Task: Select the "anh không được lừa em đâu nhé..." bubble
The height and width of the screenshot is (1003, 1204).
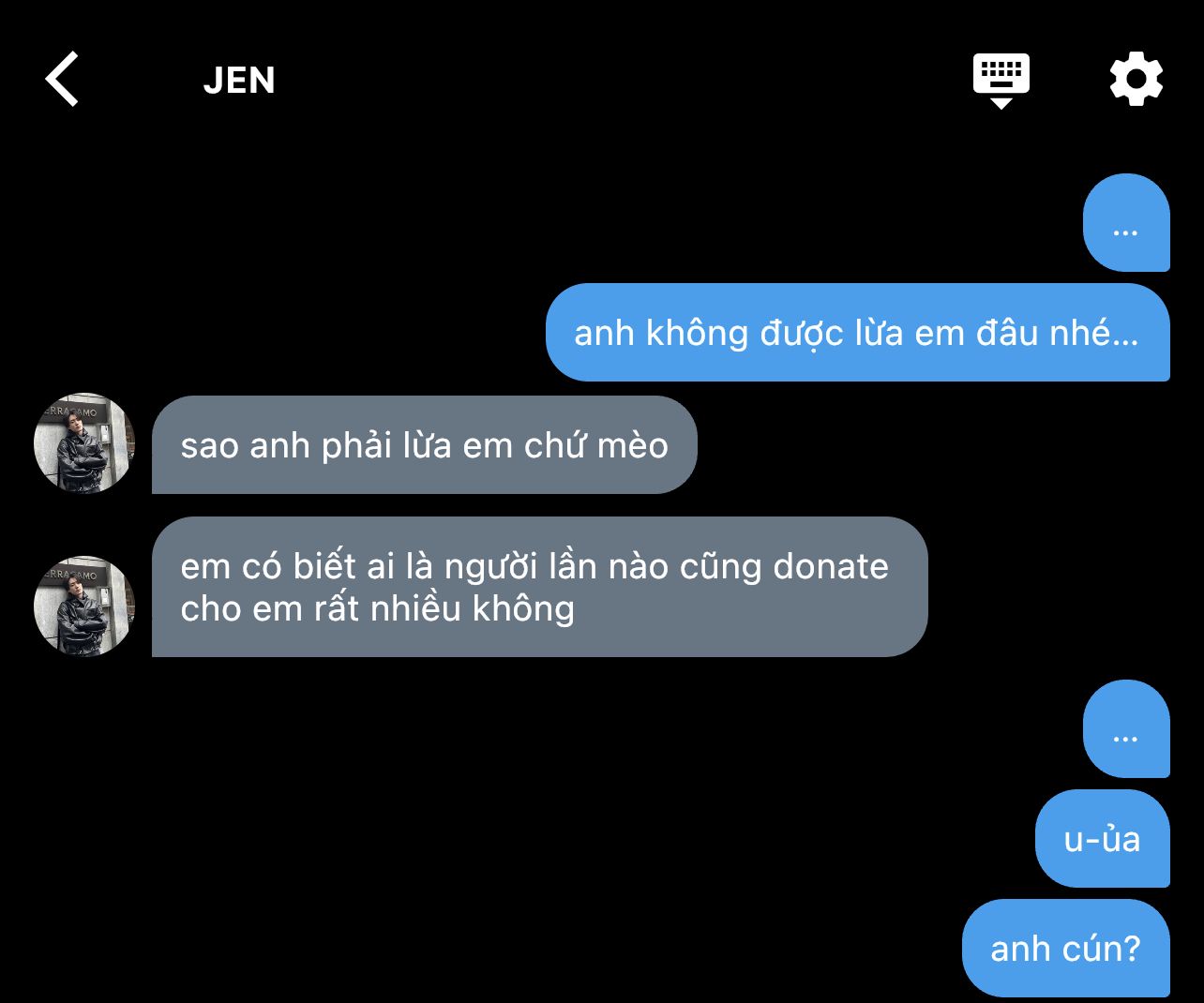Action: (858, 333)
